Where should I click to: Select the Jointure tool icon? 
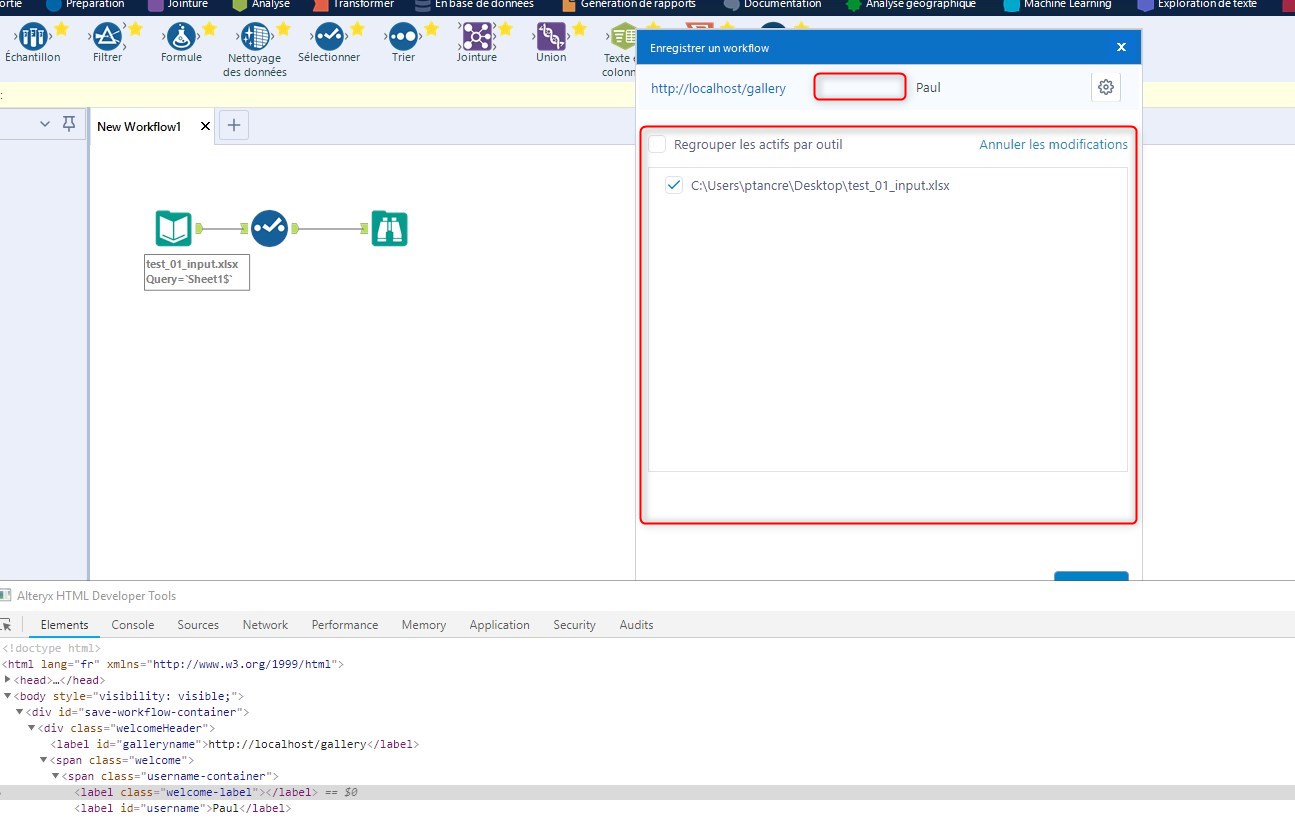point(476,37)
